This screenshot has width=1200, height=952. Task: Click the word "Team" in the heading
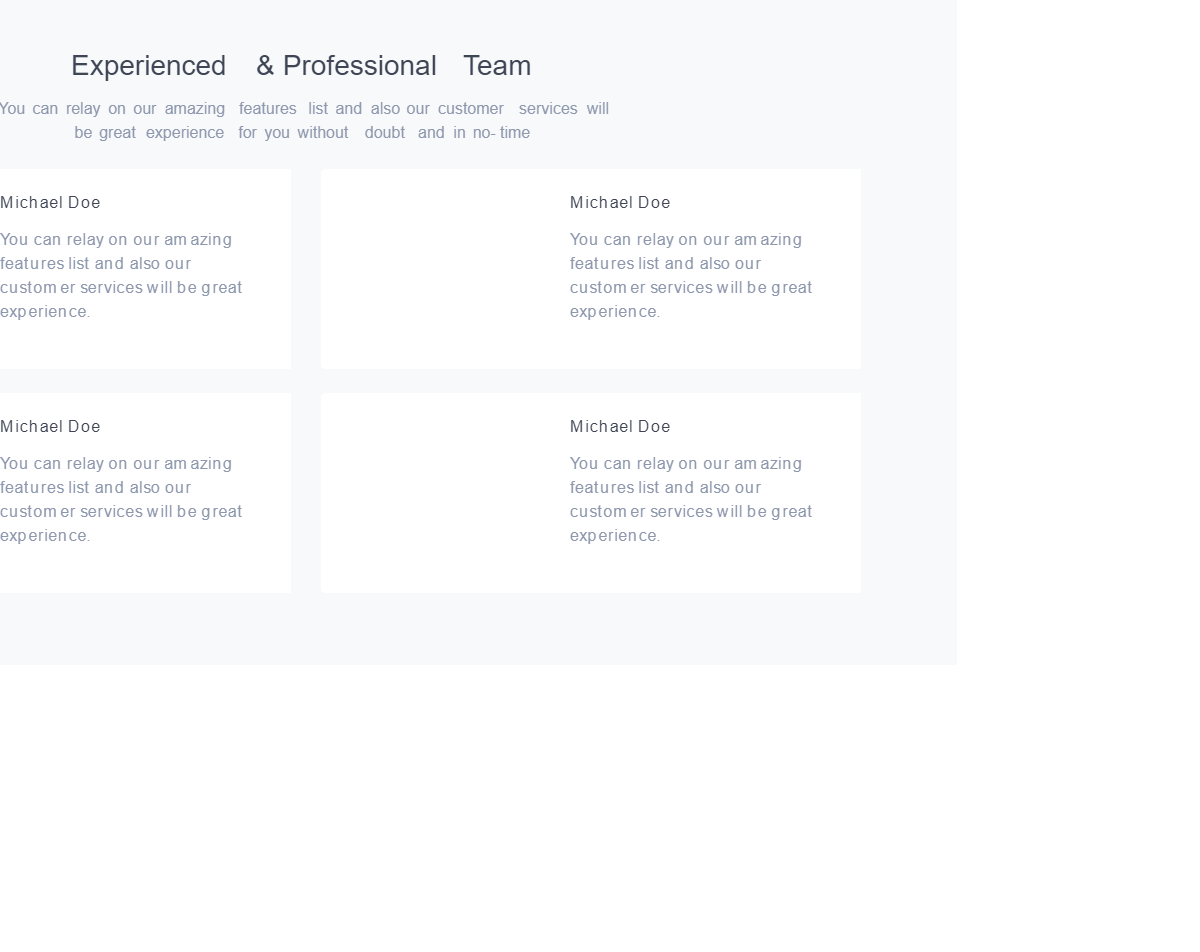coord(497,66)
